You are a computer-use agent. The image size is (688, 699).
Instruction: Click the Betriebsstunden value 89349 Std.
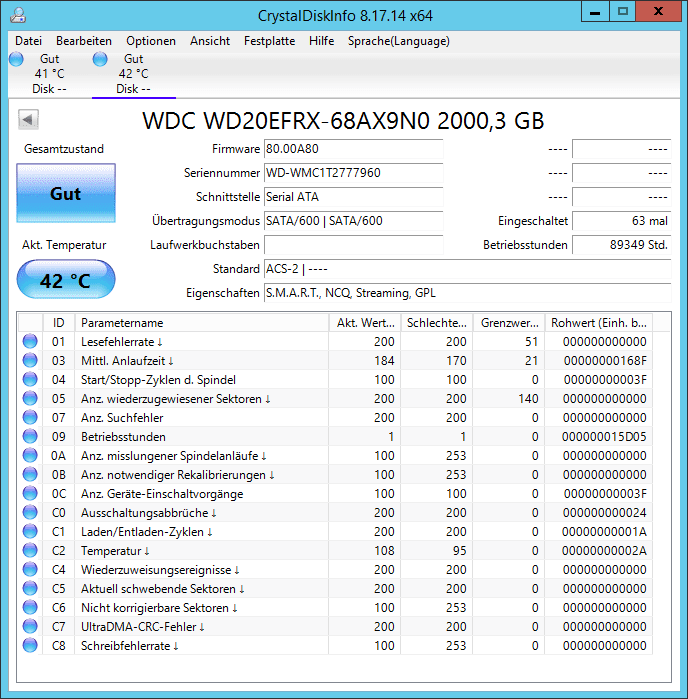coord(622,245)
